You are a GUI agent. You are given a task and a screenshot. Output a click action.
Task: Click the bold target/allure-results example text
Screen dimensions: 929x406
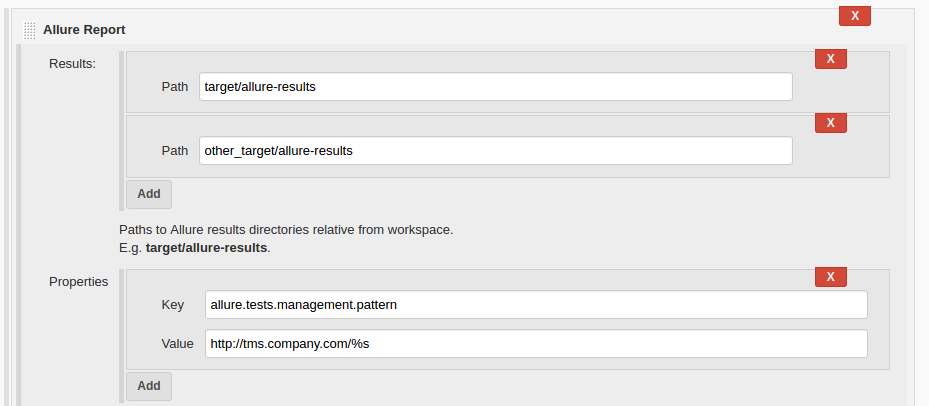tap(206, 248)
